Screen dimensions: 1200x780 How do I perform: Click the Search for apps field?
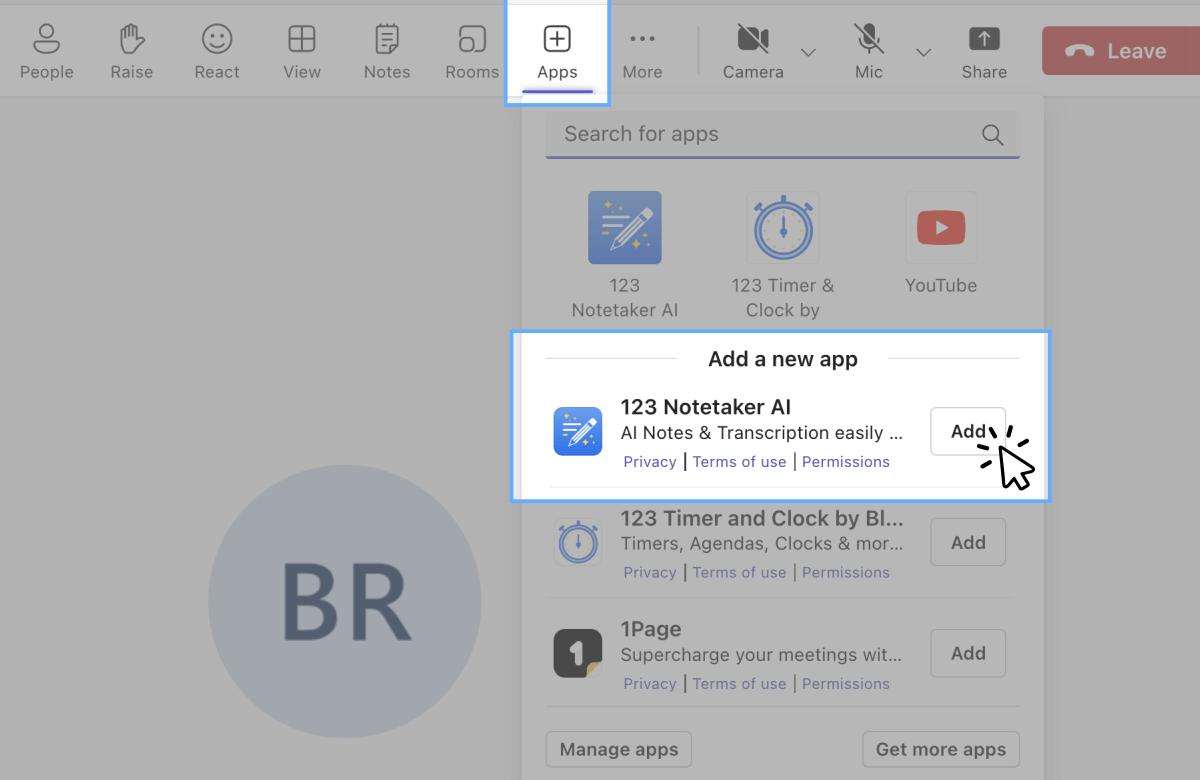tap(782, 134)
